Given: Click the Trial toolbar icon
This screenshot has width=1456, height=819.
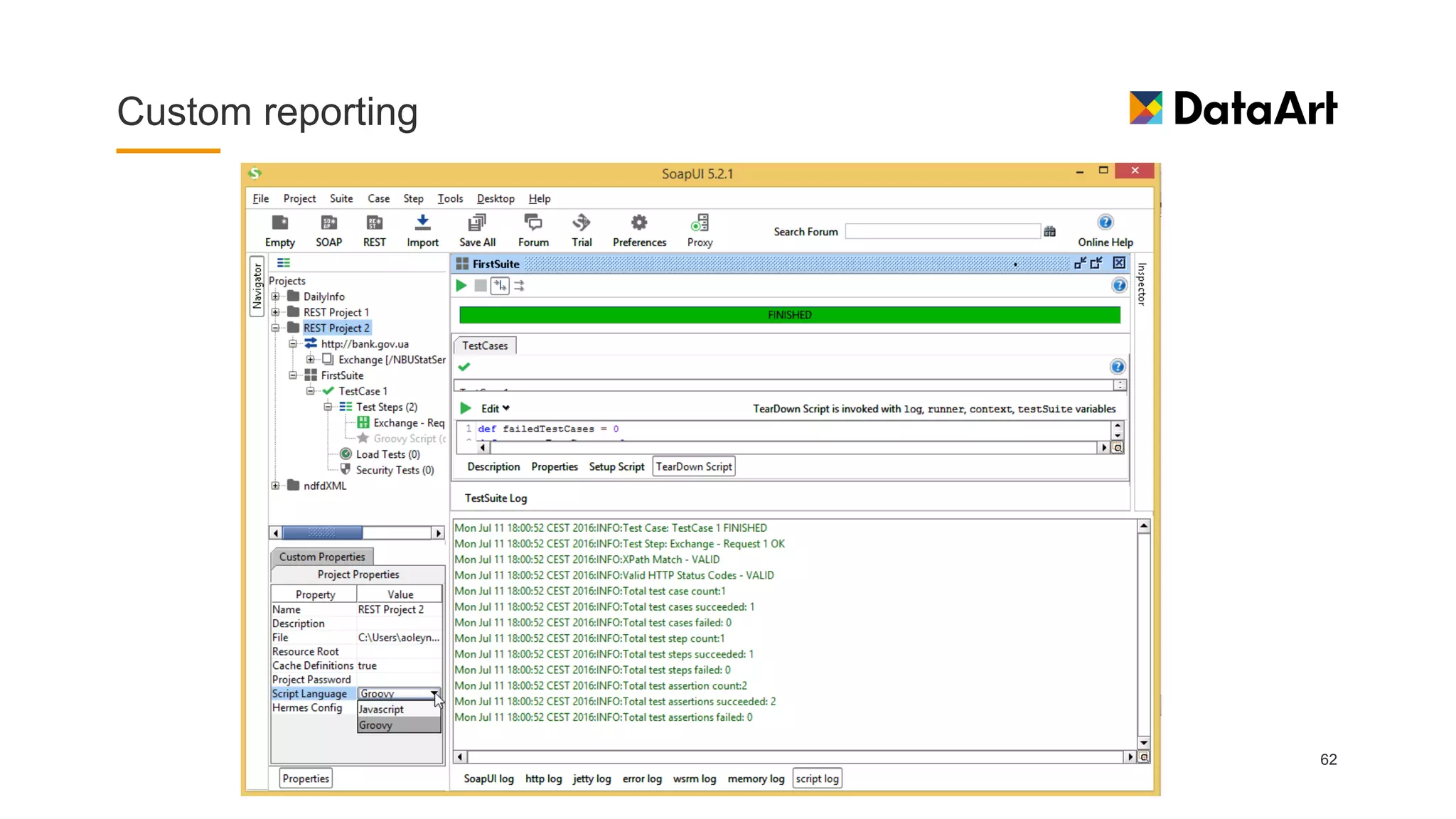Looking at the screenshot, I should [582, 230].
